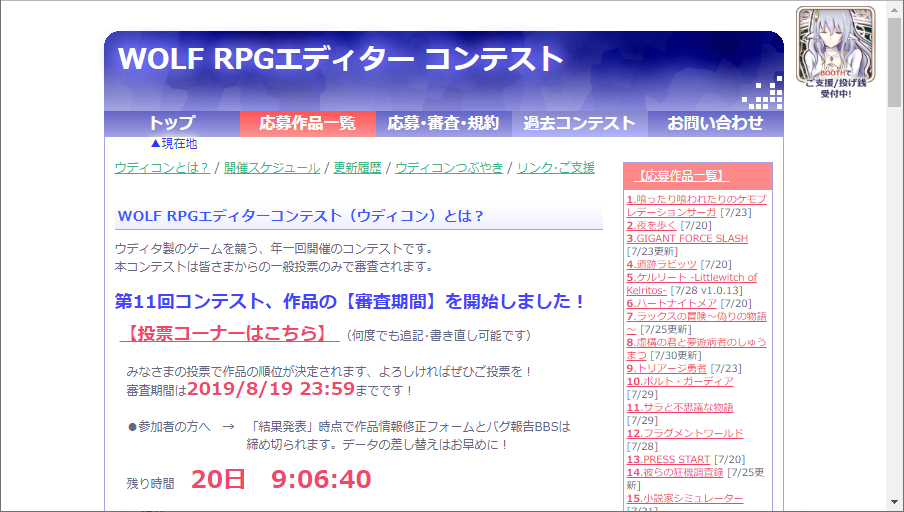Screen dimensions: 904x512
Task: Click the ▲現在地 current location marker
Action: 174,144
